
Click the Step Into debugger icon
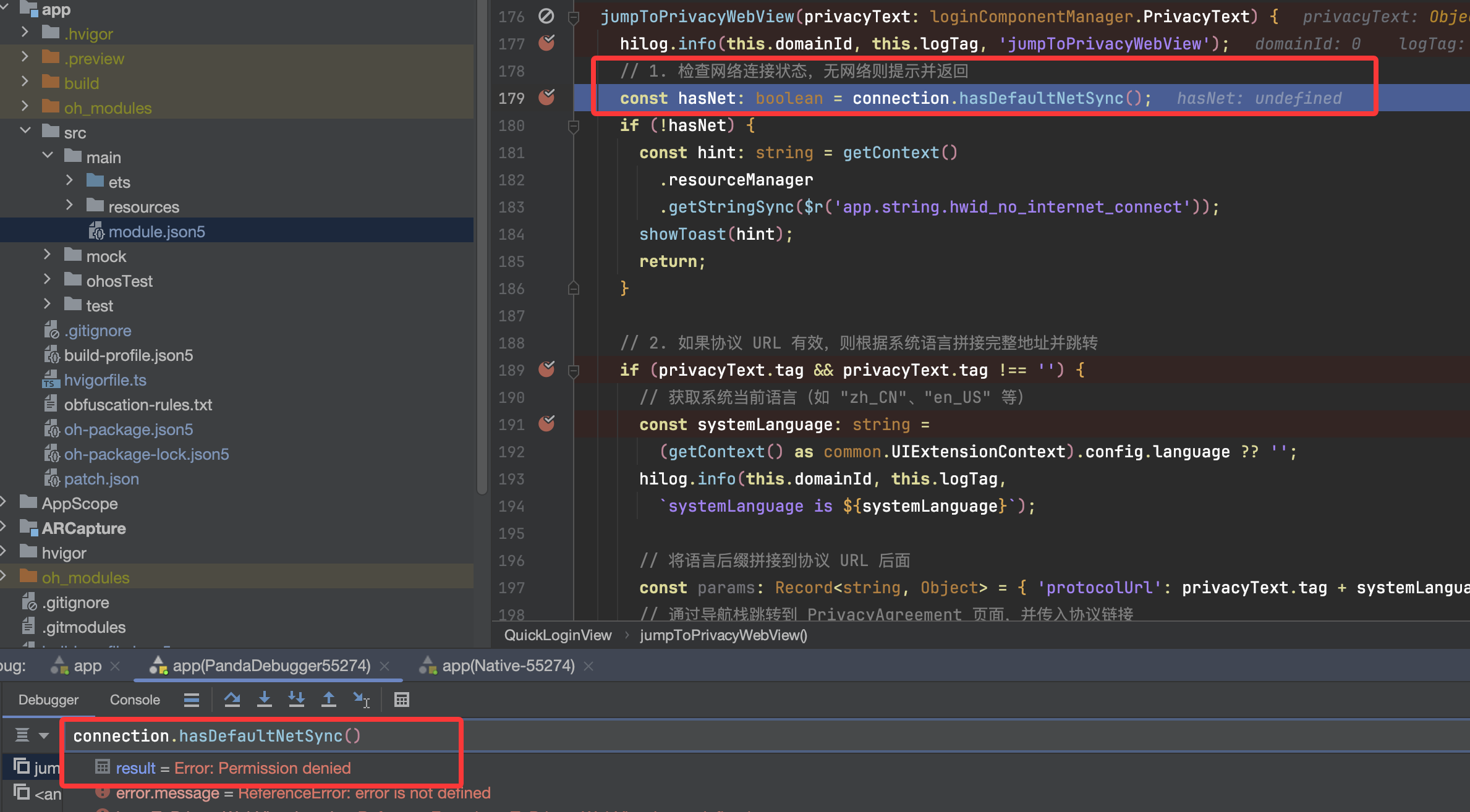(x=264, y=700)
